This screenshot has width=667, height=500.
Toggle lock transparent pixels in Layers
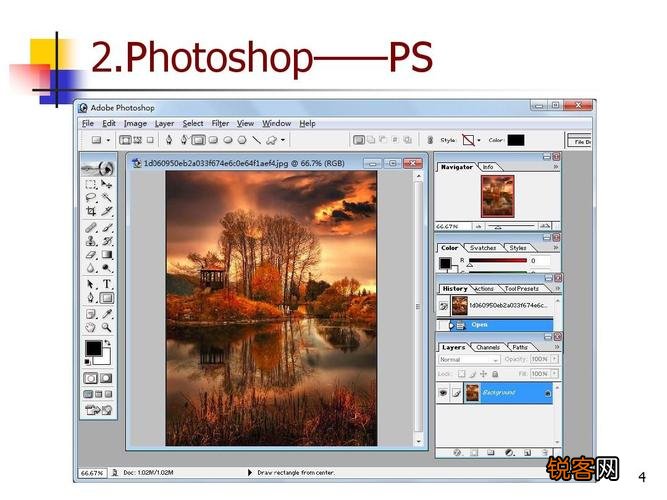(462, 374)
